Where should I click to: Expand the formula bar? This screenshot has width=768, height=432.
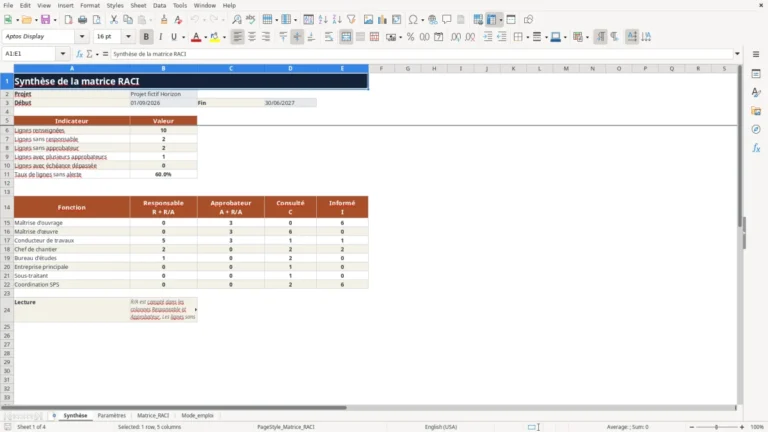click(737, 54)
